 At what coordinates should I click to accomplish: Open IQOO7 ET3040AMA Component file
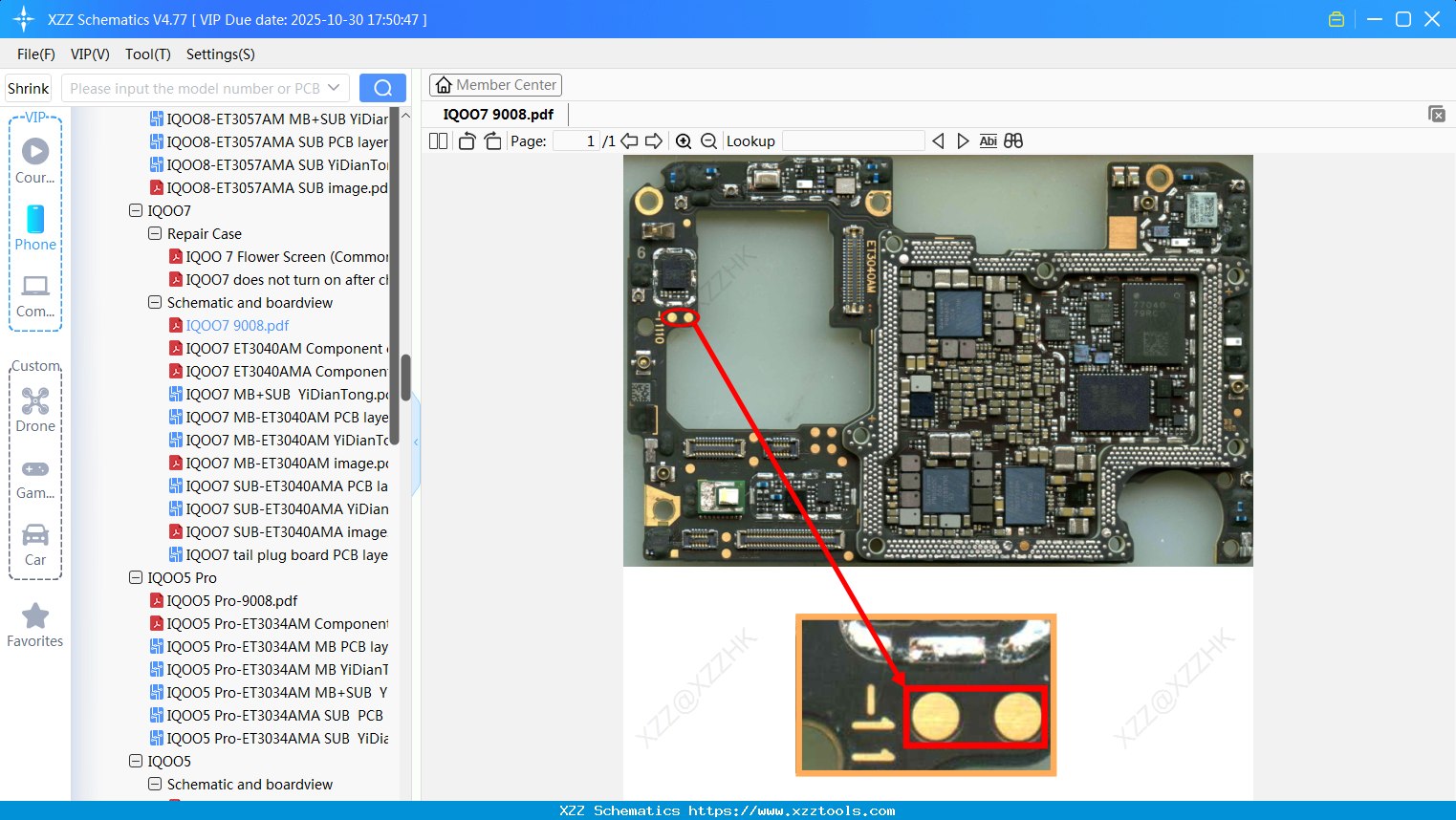[x=278, y=371]
